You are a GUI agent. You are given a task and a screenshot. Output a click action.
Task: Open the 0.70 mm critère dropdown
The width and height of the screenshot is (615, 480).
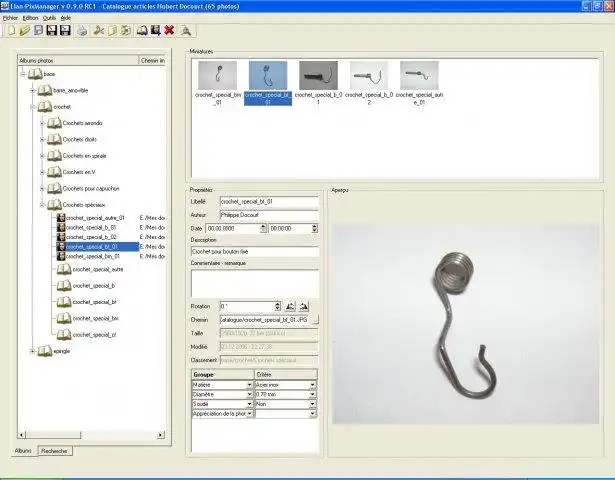(313, 394)
